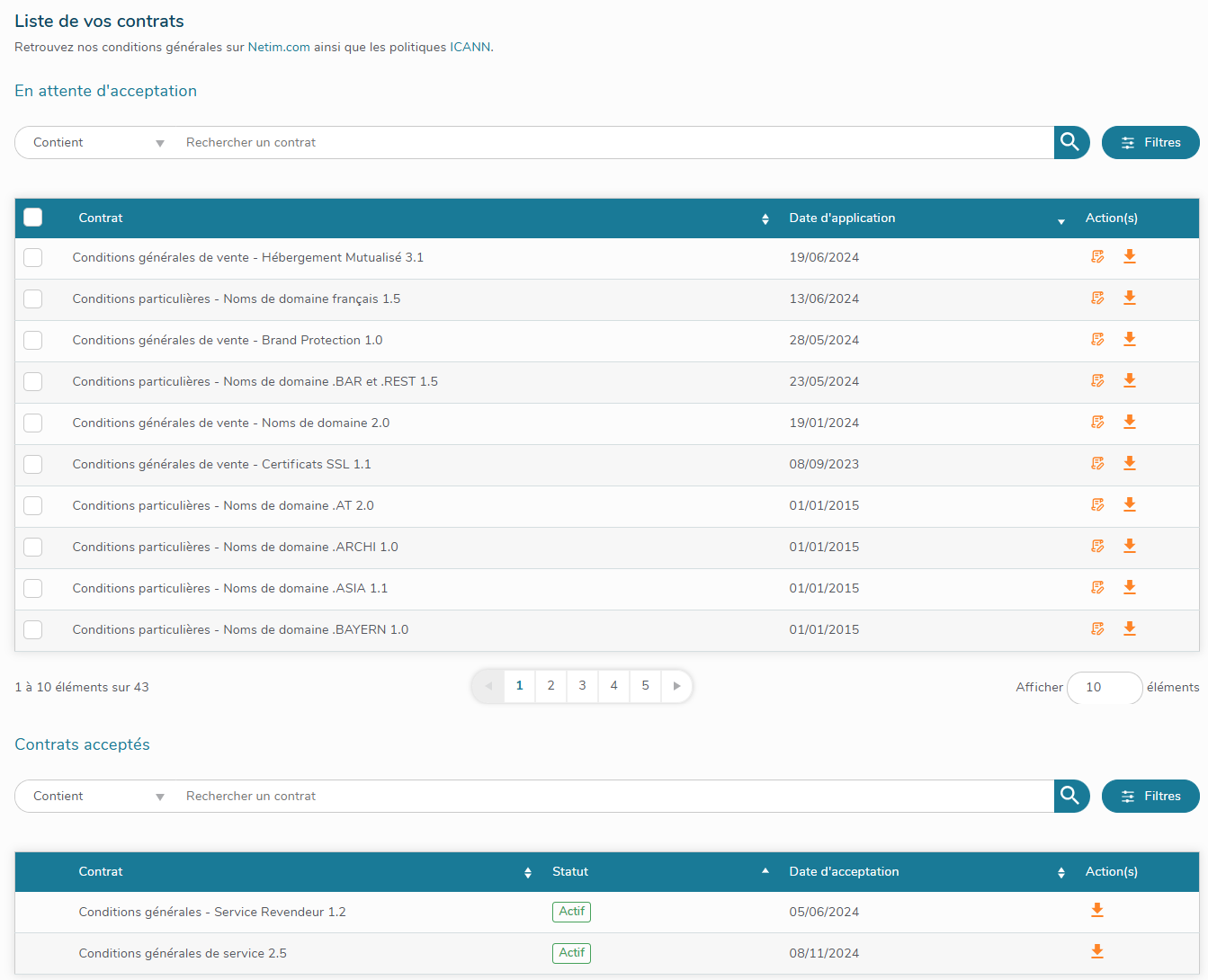Download the Certificats SSL 1.1 contract
This screenshot has height=980, width=1208.
point(1130,463)
